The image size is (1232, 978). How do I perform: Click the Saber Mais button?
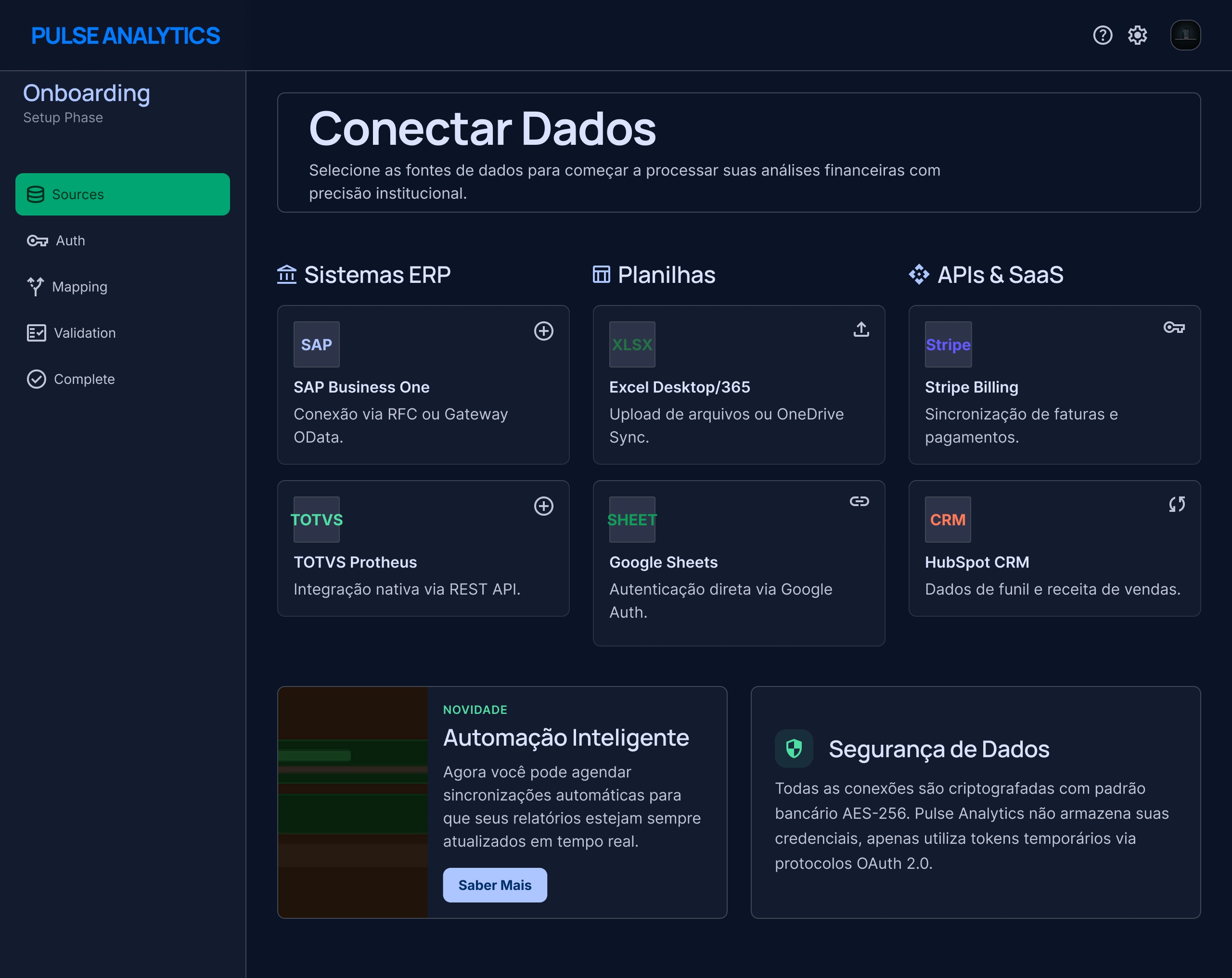[x=495, y=886]
